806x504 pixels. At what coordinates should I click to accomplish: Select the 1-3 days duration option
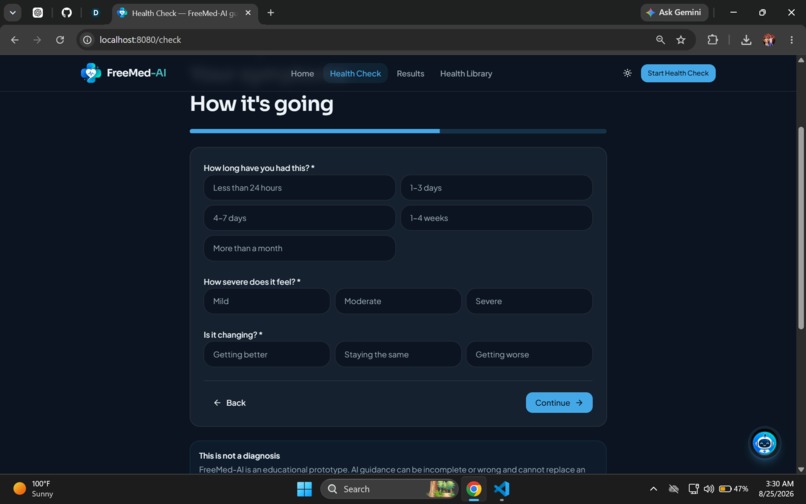(x=496, y=188)
